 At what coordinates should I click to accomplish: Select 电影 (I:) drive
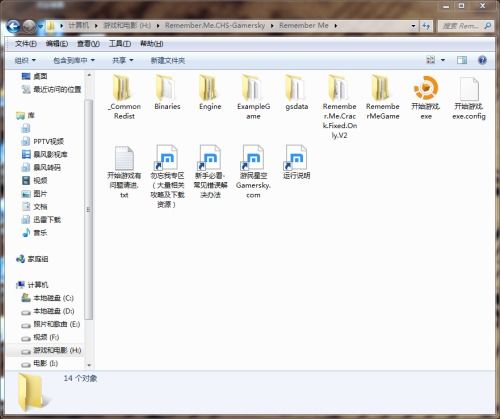coord(40,363)
